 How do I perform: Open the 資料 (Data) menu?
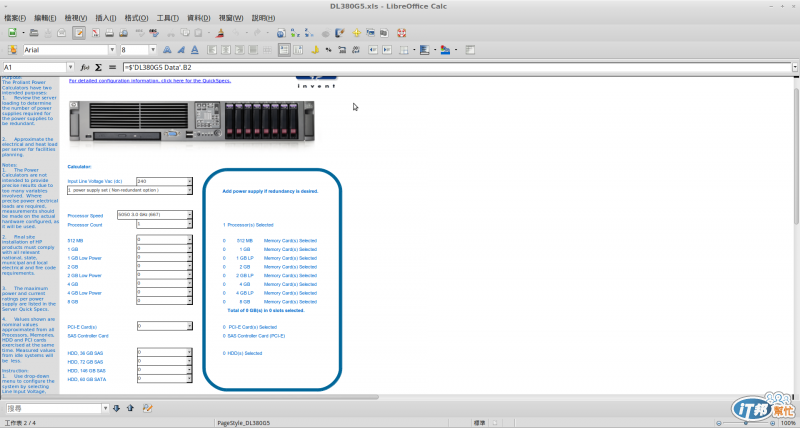198,18
